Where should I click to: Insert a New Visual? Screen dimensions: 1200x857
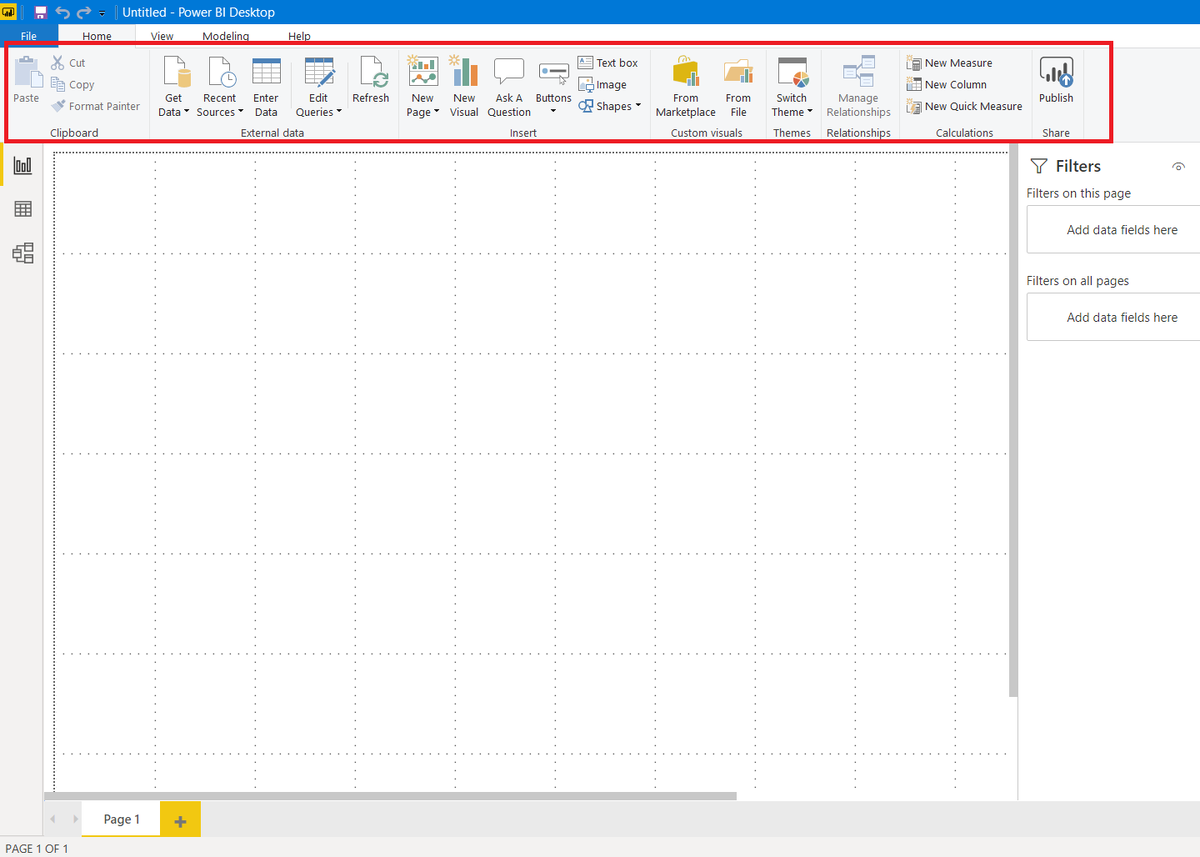(464, 87)
